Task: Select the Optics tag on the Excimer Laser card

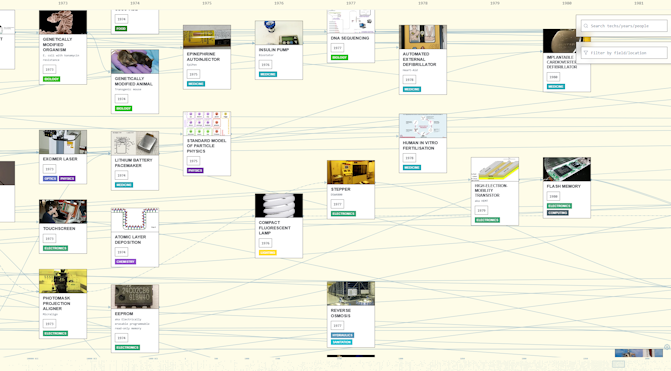Action: pos(50,178)
